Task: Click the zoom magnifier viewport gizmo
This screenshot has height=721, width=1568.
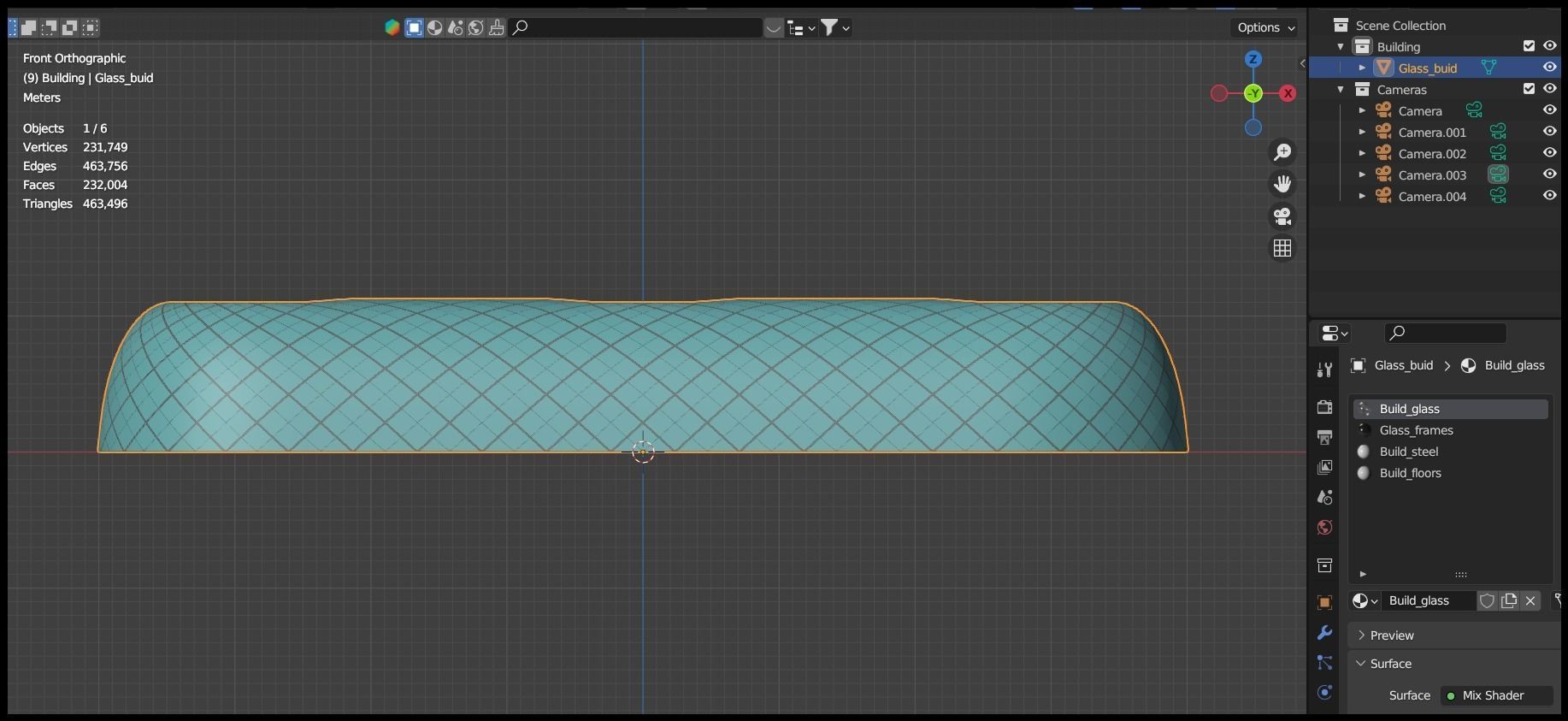Action: coord(1282,152)
